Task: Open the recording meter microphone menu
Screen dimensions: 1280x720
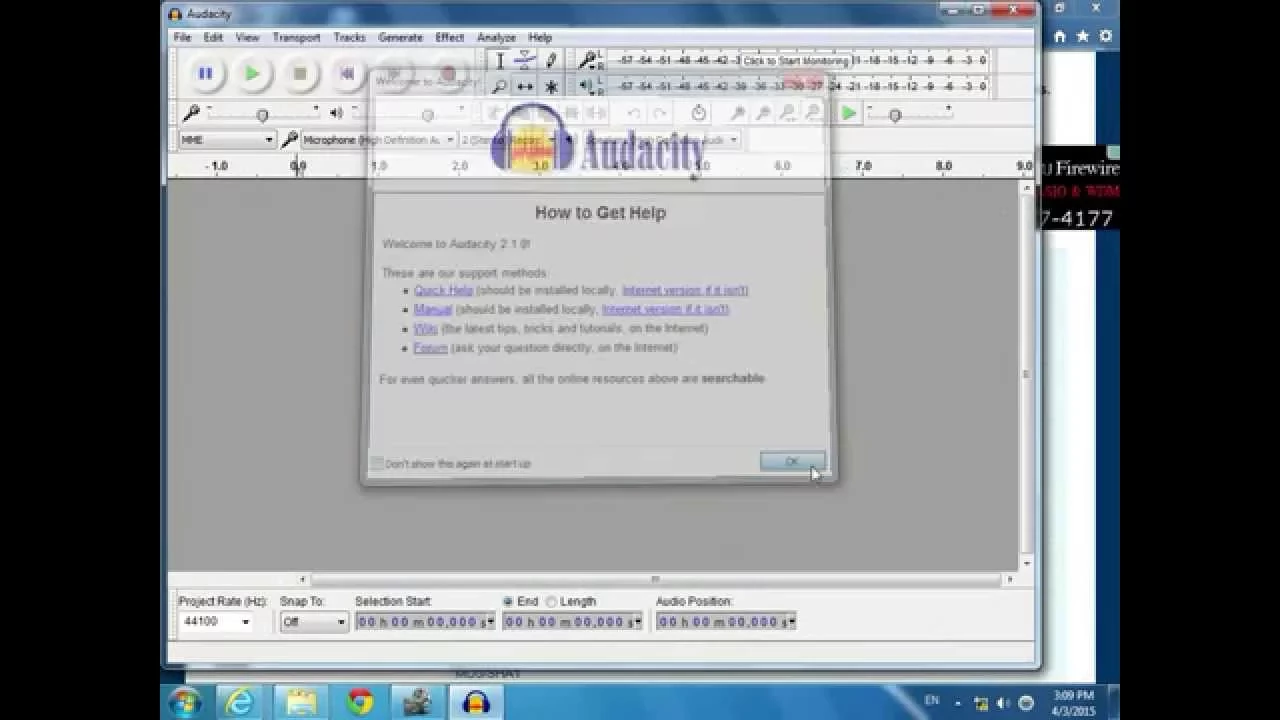Action: tap(589, 61)
